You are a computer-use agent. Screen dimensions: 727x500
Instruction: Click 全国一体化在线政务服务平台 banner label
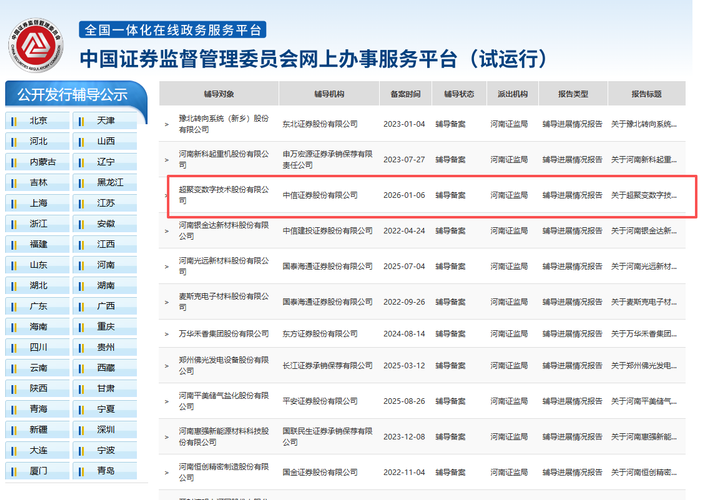tap(172, 30)
